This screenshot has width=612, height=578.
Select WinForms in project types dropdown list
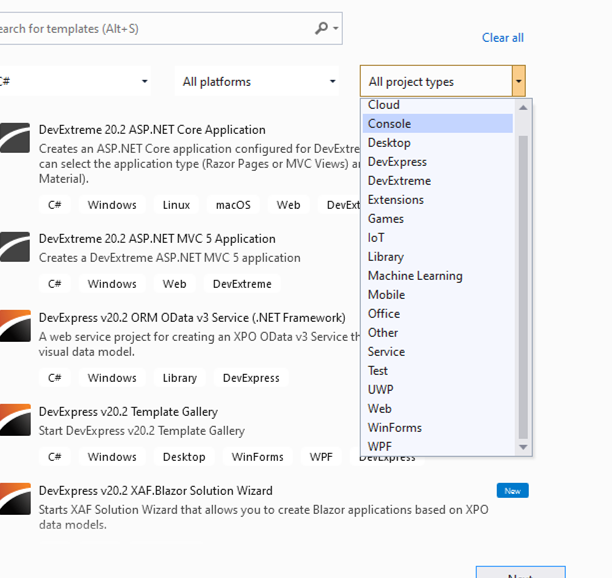tap(438, 427)
